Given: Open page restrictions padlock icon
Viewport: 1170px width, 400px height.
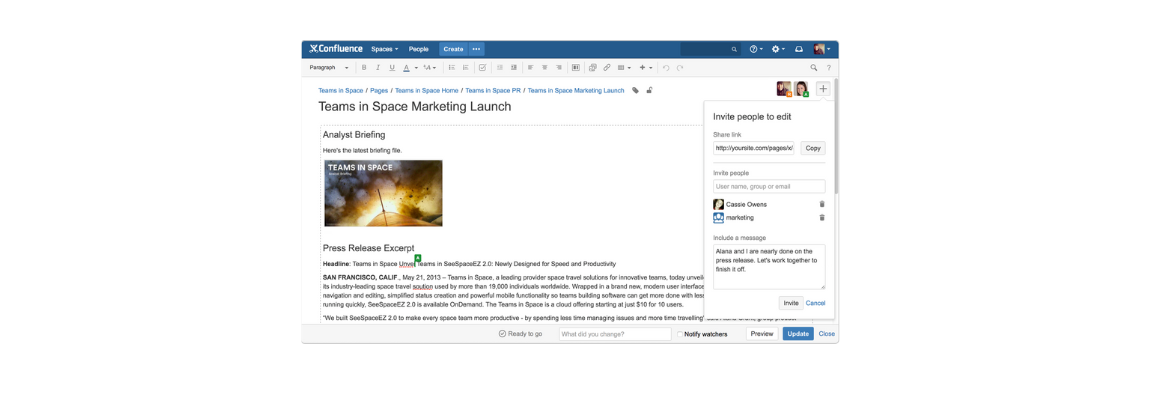Looking at the screenshot, I should [x=649, y=90].
